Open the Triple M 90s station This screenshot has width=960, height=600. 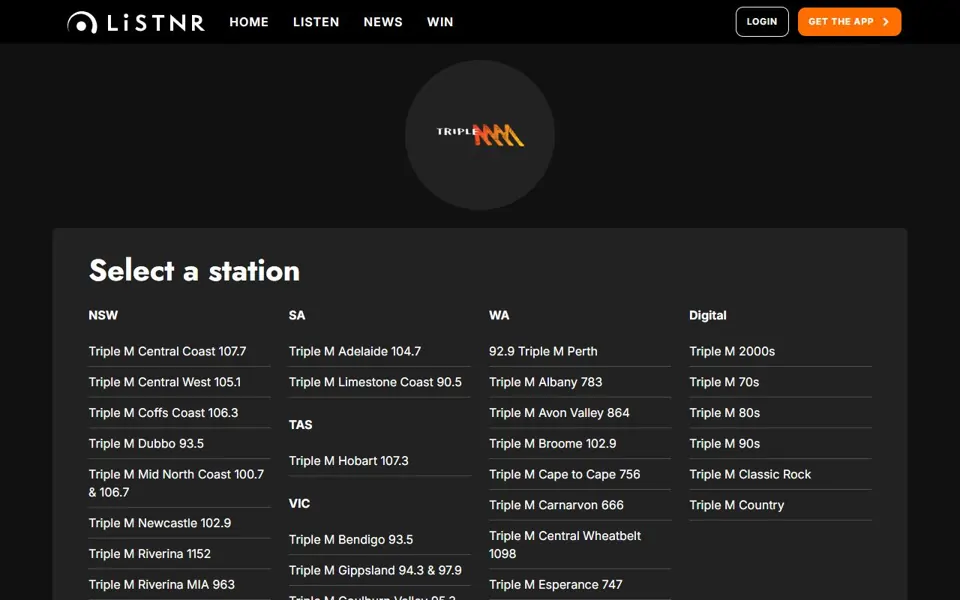click(724, 443)
